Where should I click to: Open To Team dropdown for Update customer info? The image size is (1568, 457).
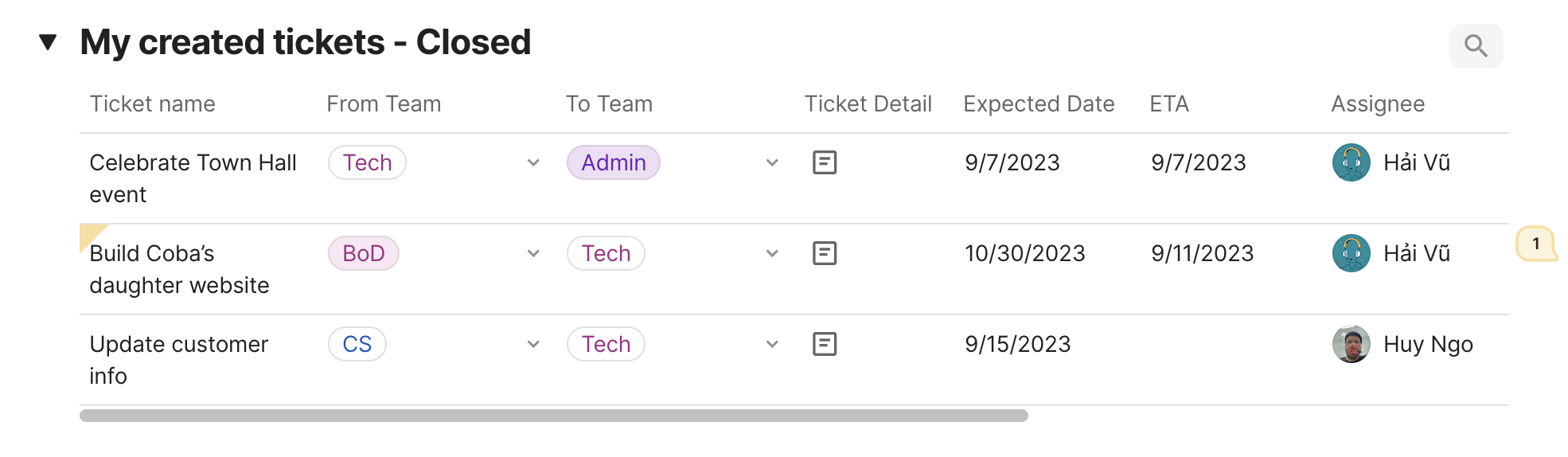point(772,344)
